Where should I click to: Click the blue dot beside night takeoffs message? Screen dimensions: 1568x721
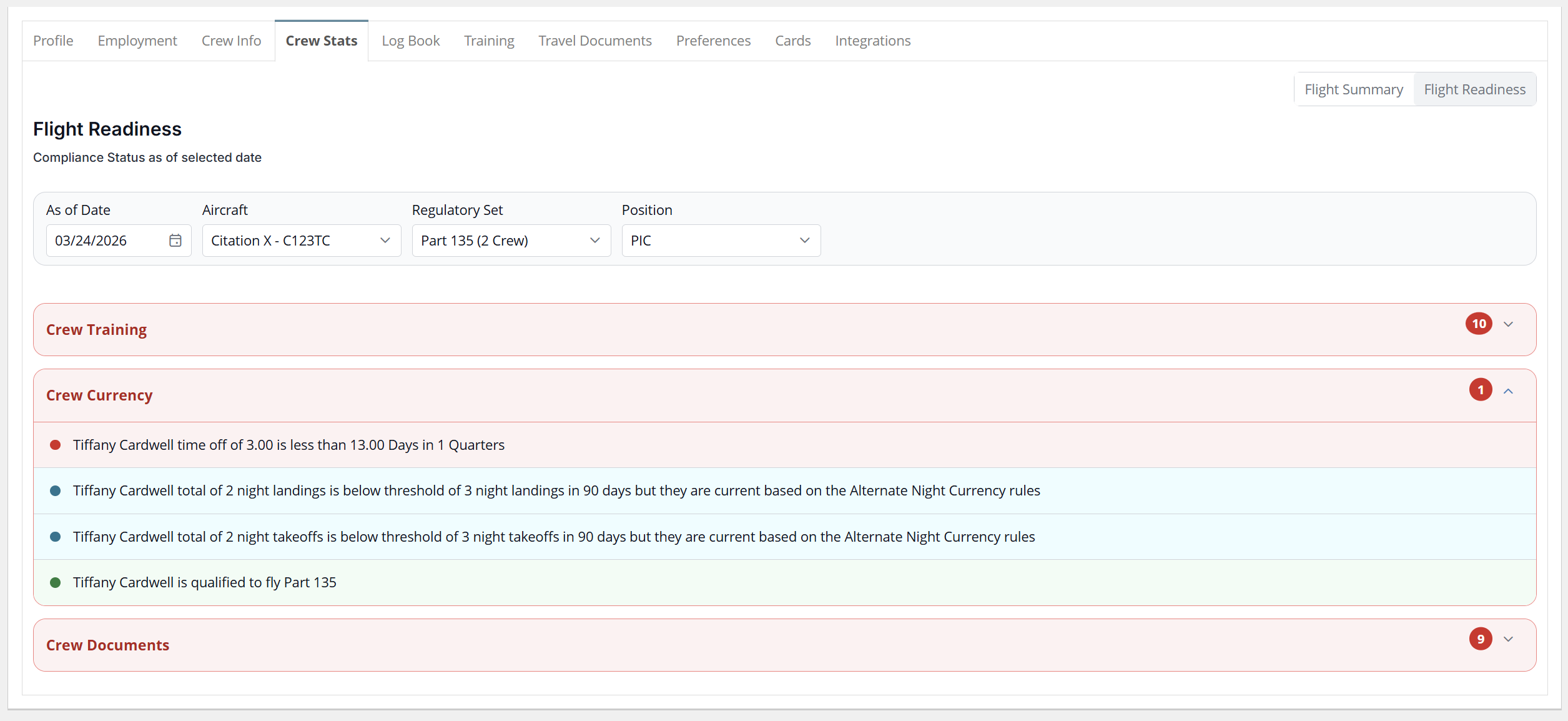[x=55, y=537]
